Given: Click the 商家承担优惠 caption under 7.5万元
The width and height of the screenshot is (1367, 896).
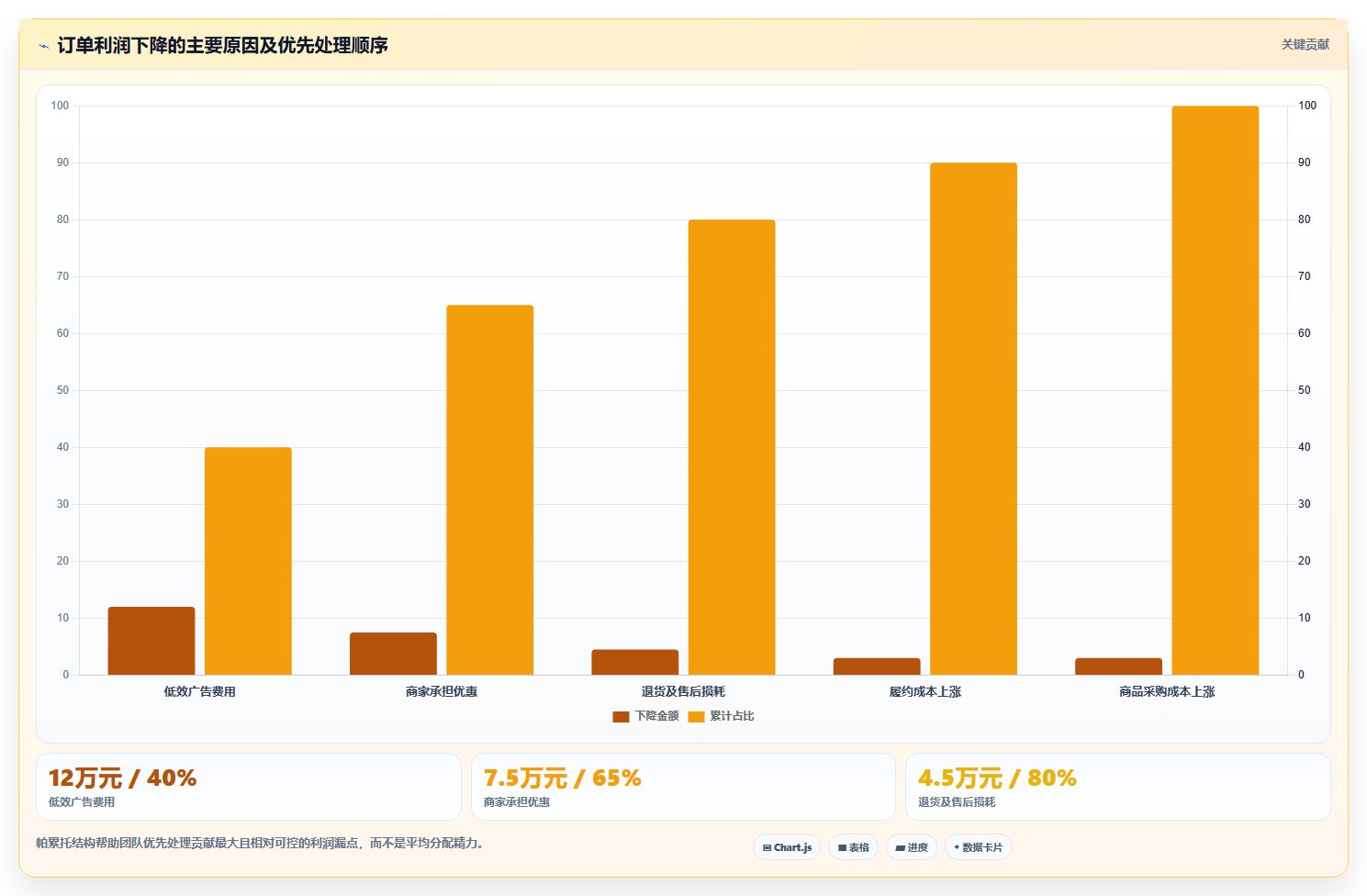Looking at the screenshot, I should (517, 802).
